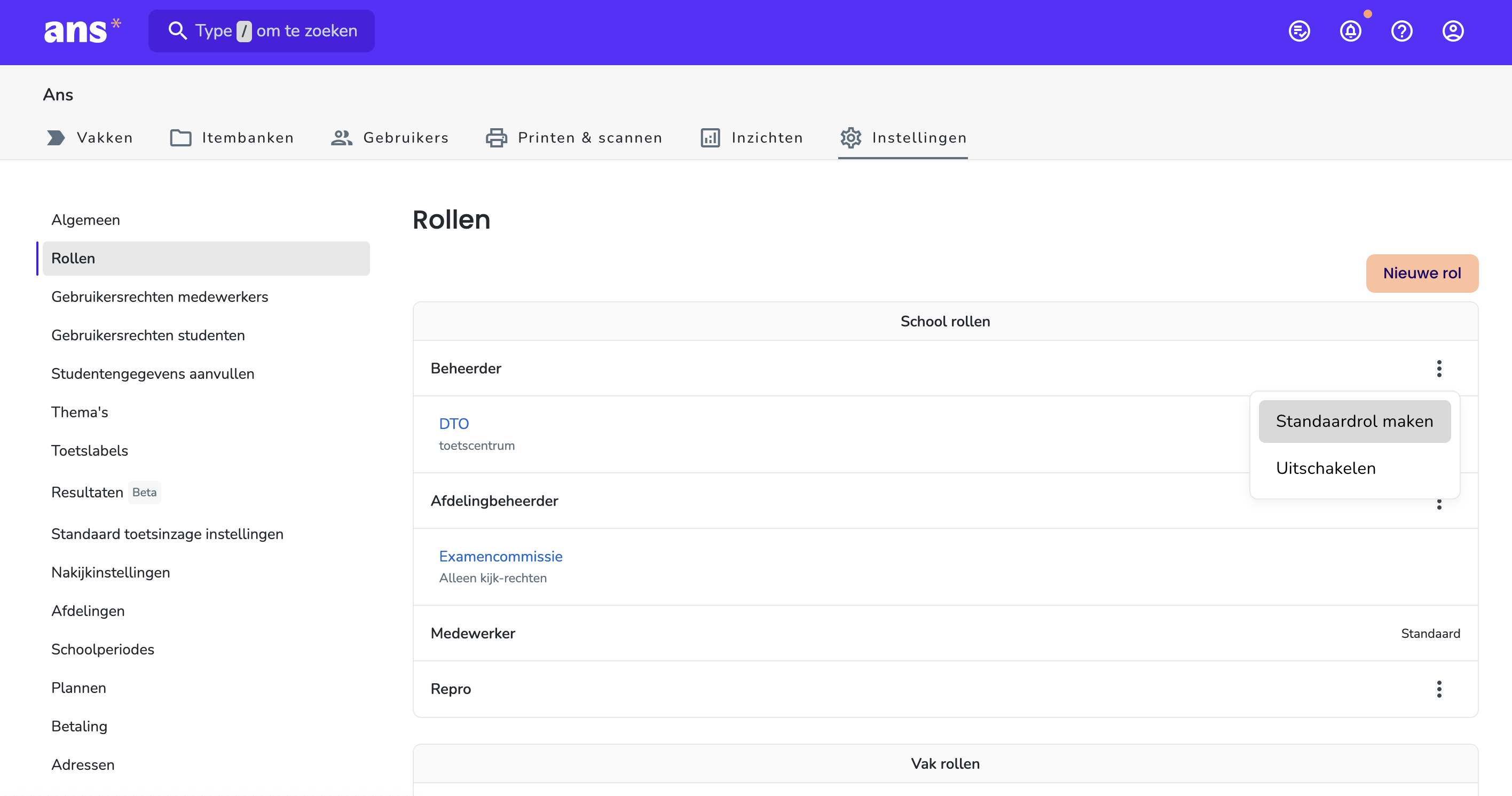Click the Afdelingbeheerder role name
The height and width of the screenshot is (796, 1512).
coord(494,501)
